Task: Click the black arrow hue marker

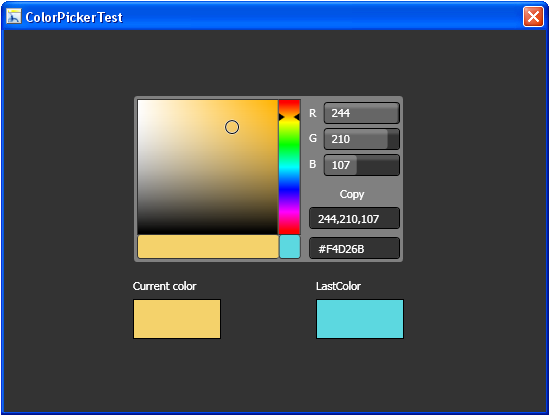Action: pos(289,117)
